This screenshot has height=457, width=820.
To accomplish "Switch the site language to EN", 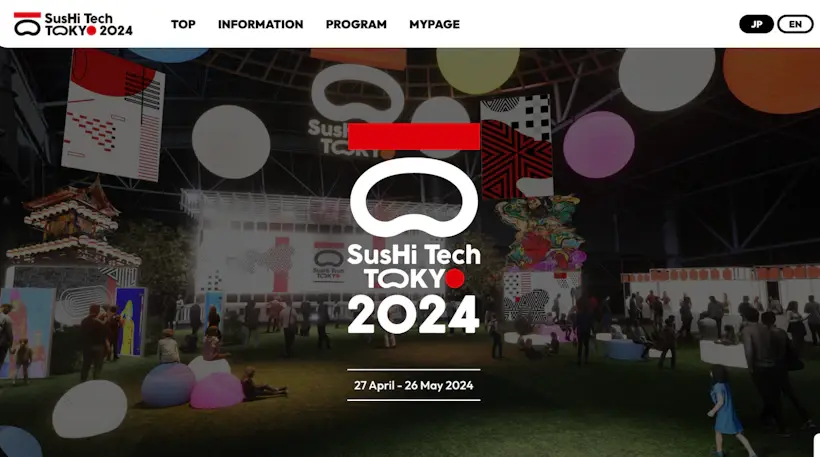I will click(795, 24).
